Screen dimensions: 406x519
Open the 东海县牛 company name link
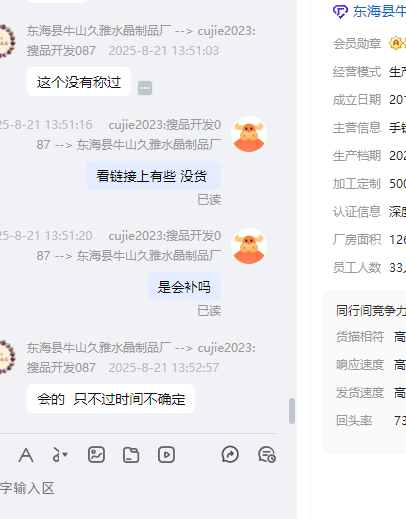[379, 11]
